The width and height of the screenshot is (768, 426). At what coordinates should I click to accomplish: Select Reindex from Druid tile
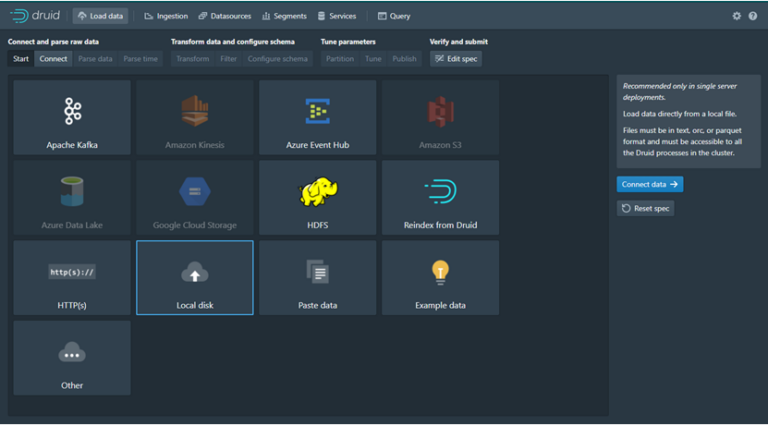(440, 198)
